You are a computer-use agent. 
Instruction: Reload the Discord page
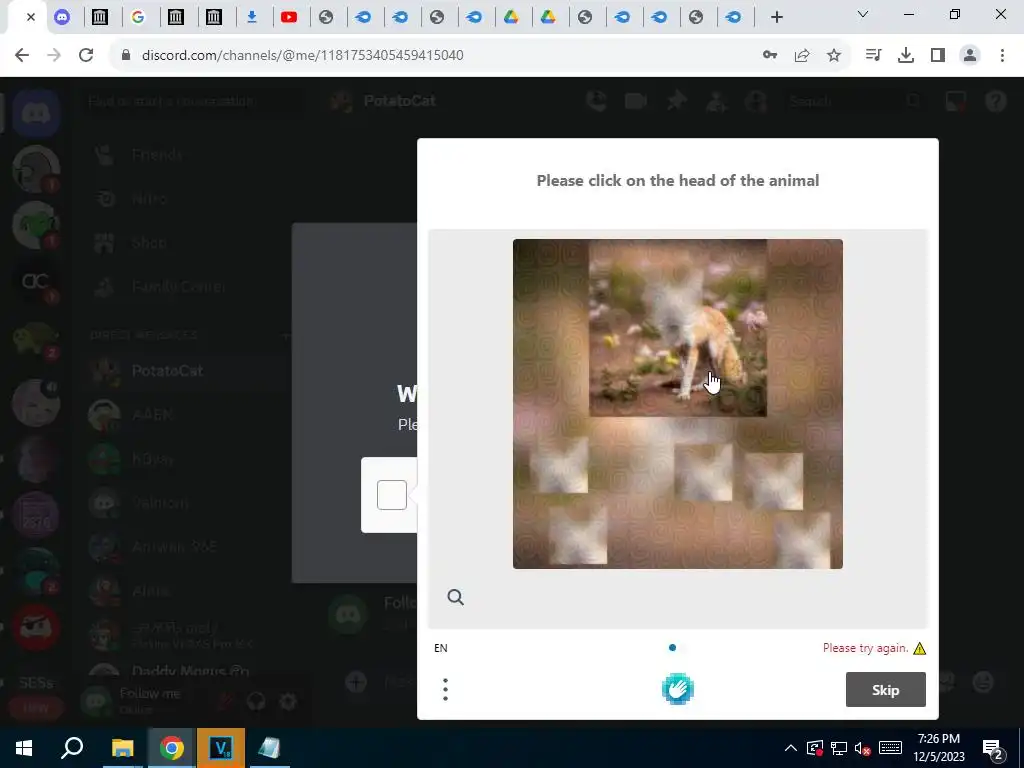[x=86, y=55]
